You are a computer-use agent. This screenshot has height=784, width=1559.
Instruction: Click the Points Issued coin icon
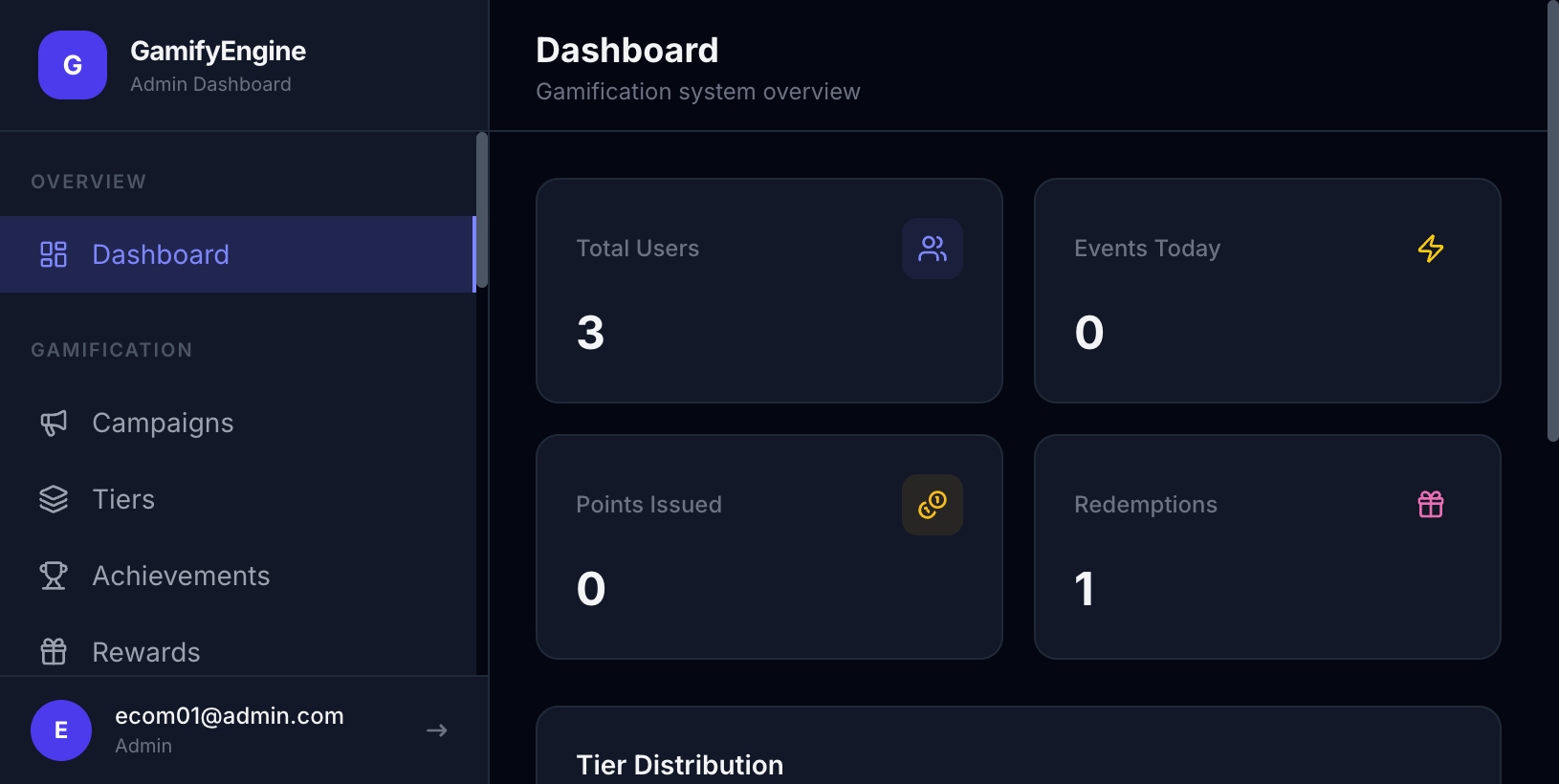[933, 504]
